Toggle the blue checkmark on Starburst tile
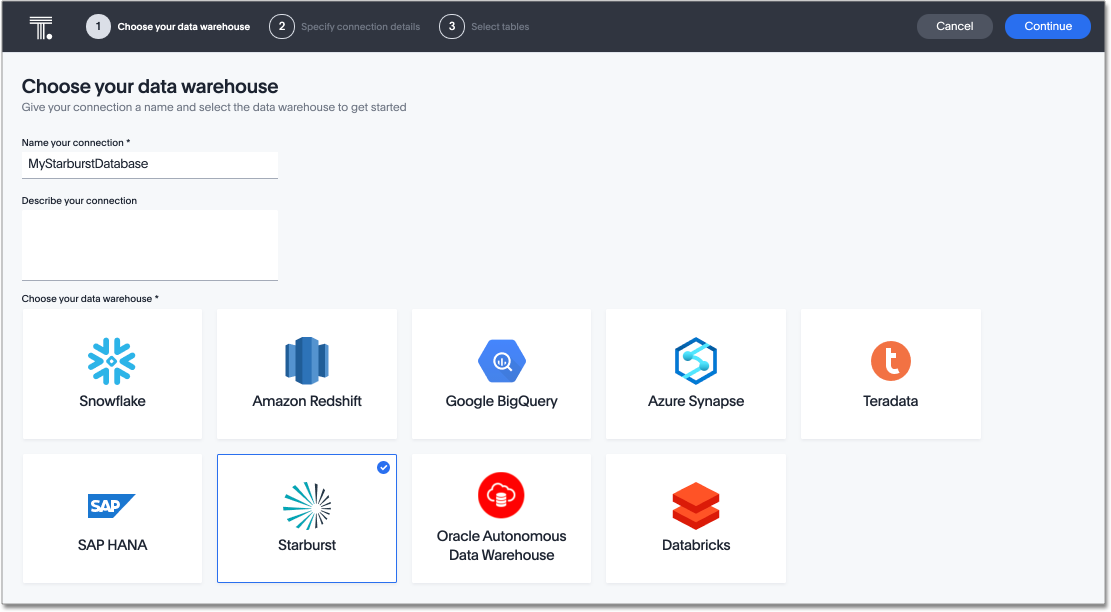This screenshot has width=1111, height=612. tap(384, 467)
